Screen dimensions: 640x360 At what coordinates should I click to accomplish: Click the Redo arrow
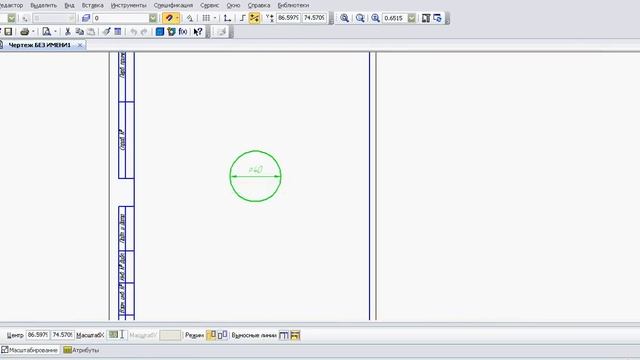point(144,31)
